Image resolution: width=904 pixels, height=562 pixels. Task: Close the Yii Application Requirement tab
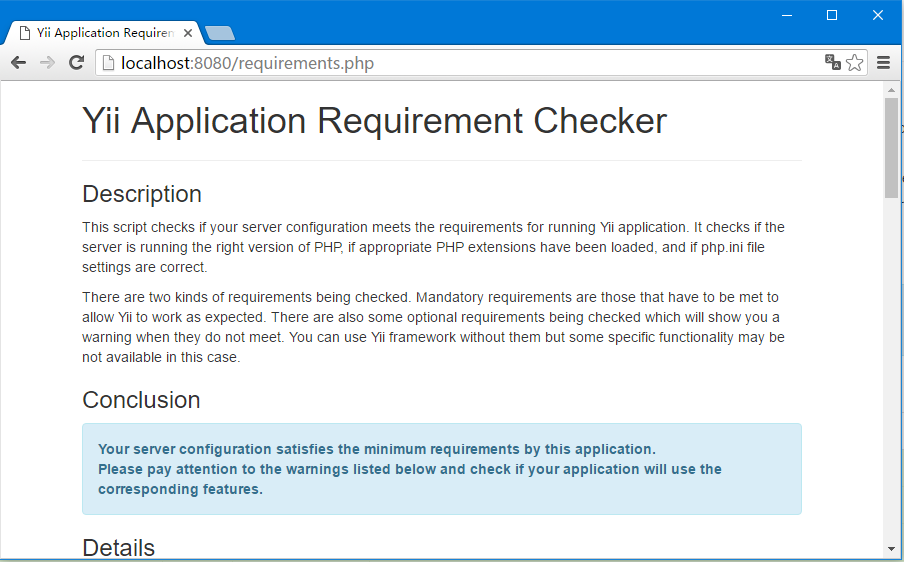click(187, 33)
